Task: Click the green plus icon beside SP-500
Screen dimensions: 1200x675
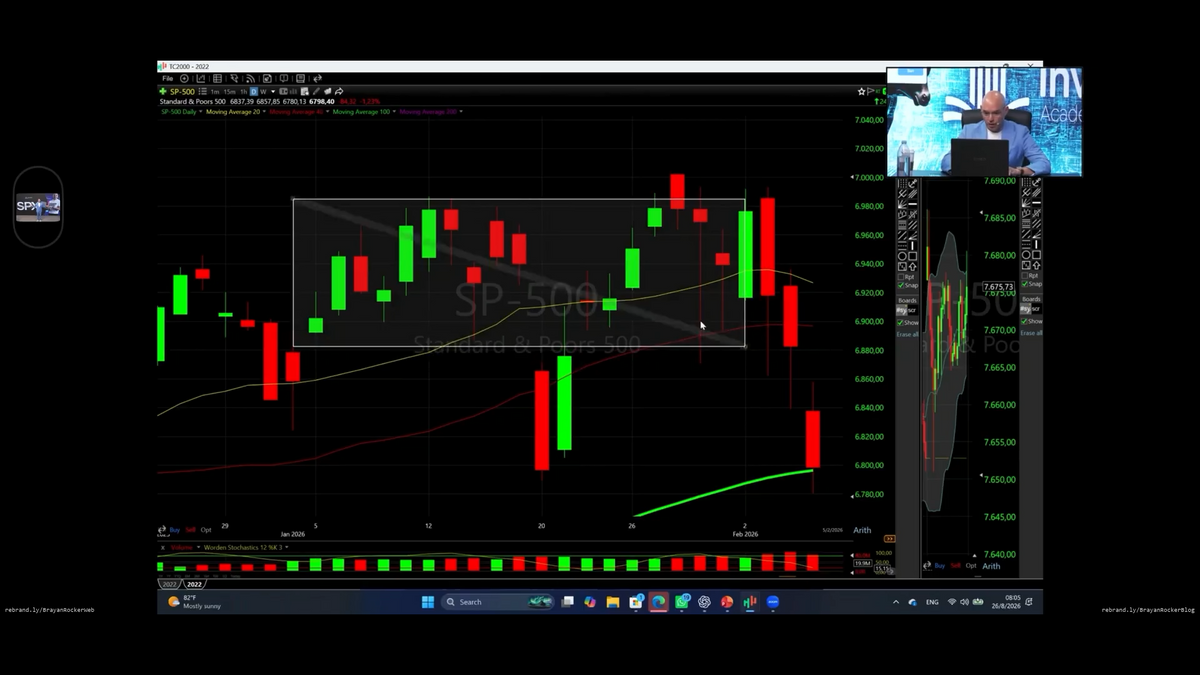Action: [164, 91]
